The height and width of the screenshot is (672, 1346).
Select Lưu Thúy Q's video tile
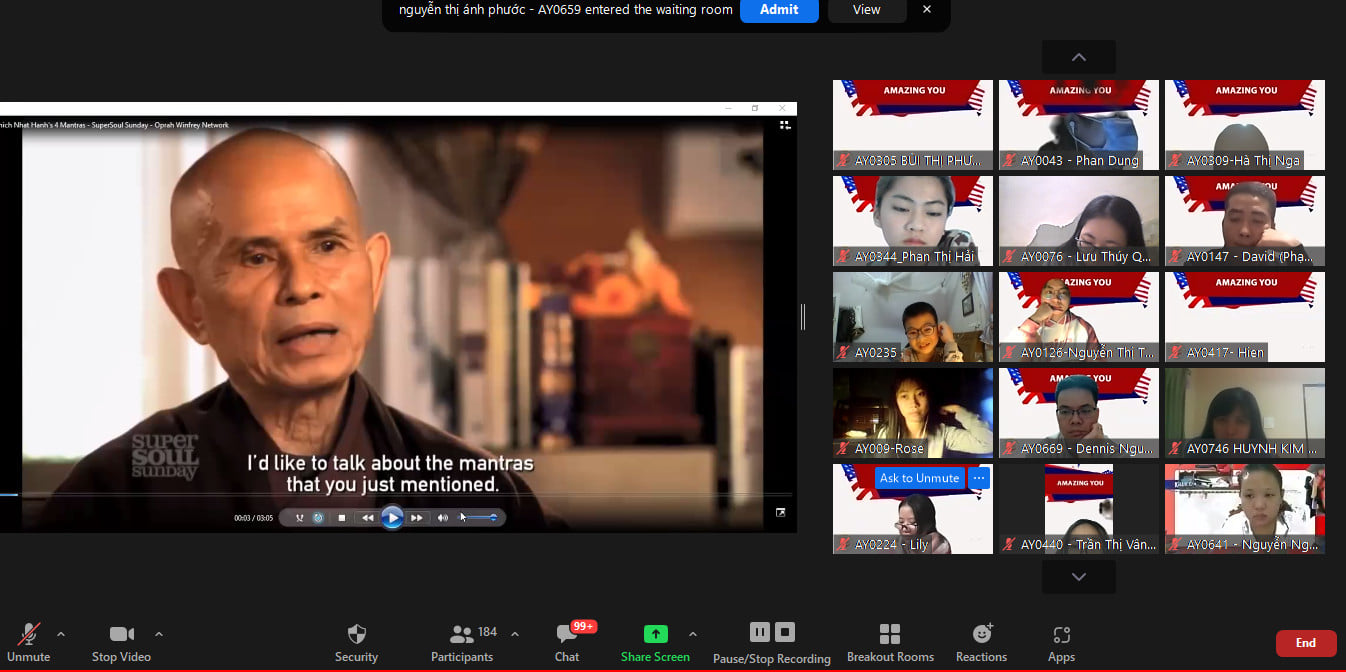click(x=1079, y=221)
